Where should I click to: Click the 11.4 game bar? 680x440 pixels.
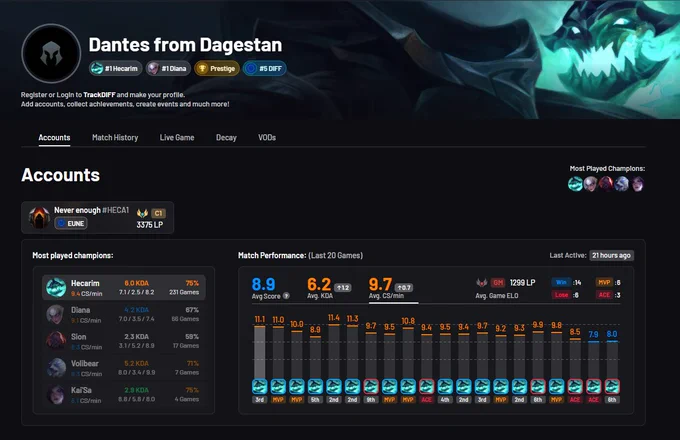[334, 351]
